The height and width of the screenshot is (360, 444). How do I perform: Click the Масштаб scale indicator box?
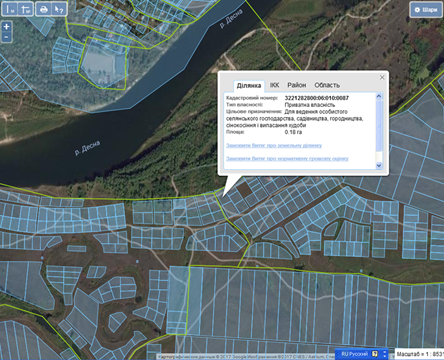coord(419,354)
